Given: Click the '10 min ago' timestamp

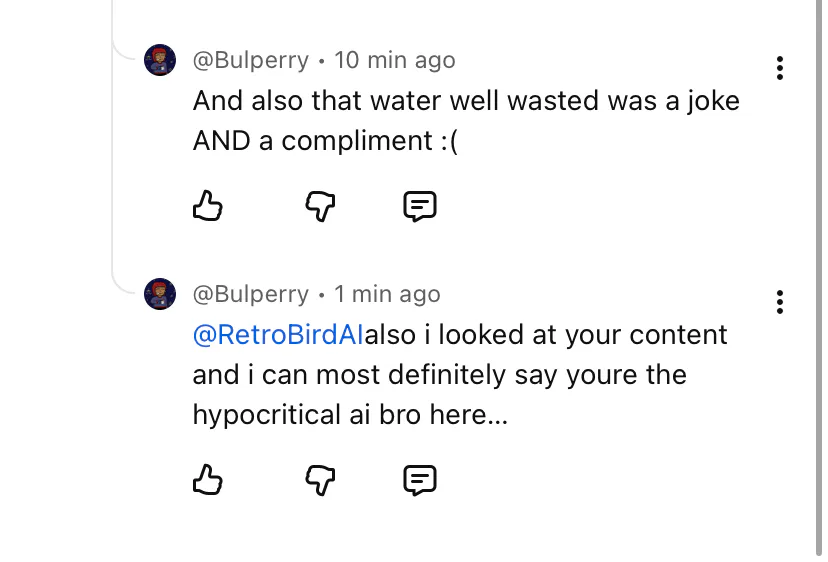Looking at the screenshot, I should (395, 60).
